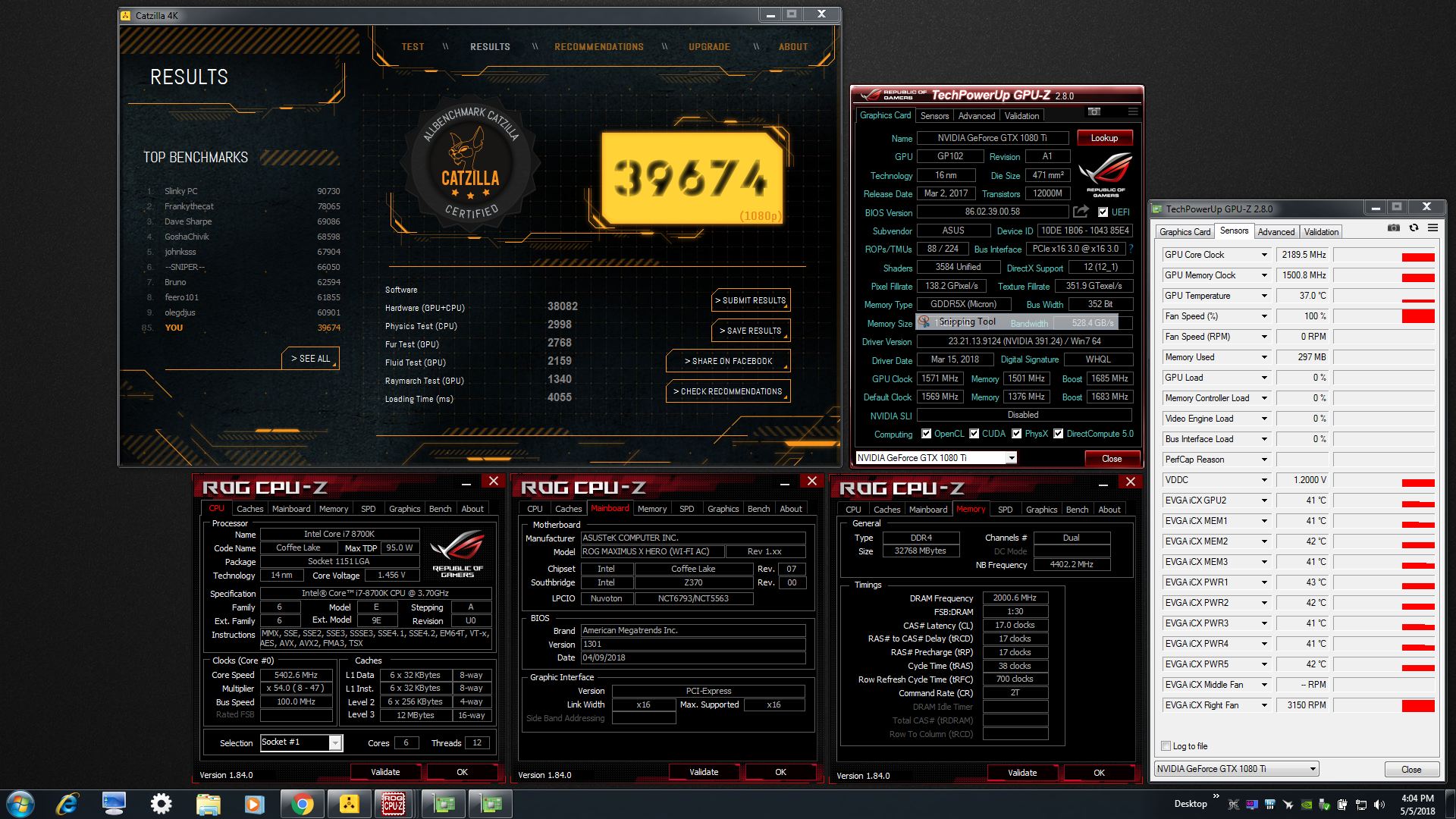Open the hamburger menu in ROG GPU-Z
Image resolution: width=1456 pixels, height=819 pixels.
point(1133,111)
